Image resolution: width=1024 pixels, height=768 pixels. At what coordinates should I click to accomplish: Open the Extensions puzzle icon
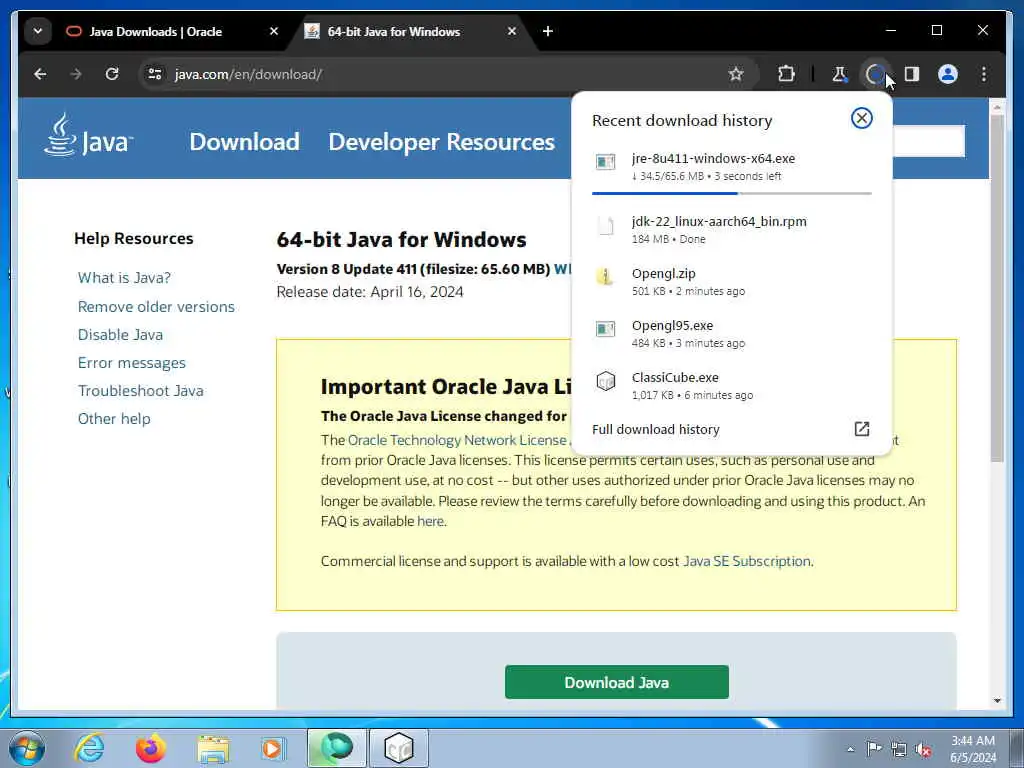[x=786, y=74]
